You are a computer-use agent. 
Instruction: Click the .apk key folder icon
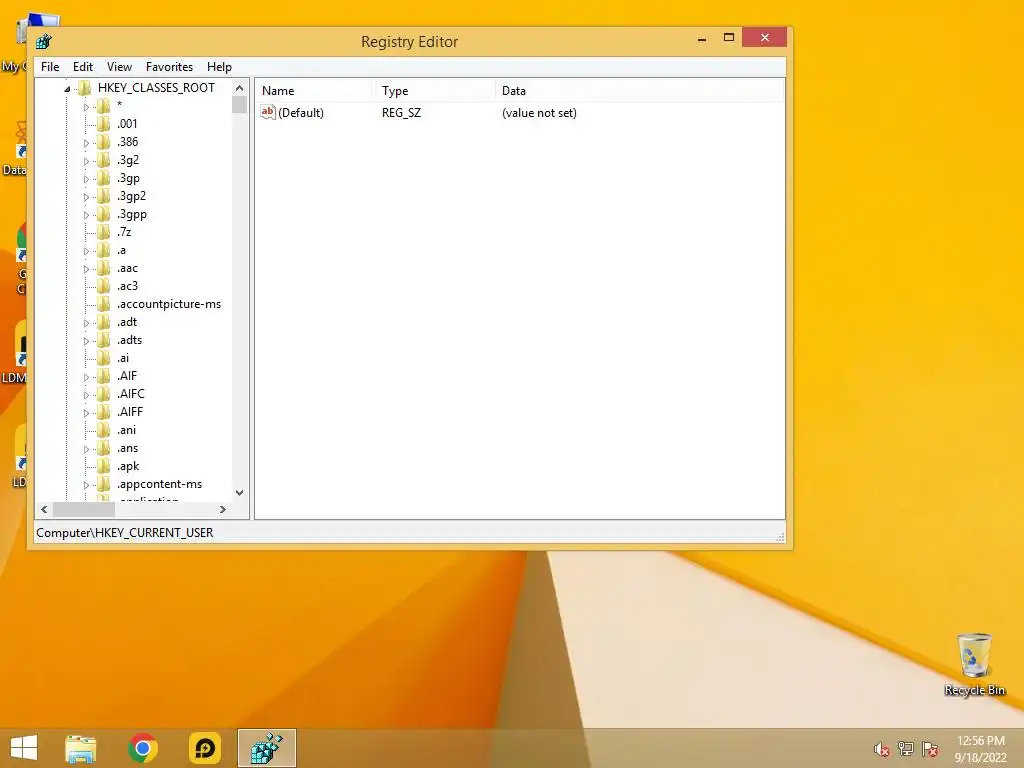click(103, 466)
